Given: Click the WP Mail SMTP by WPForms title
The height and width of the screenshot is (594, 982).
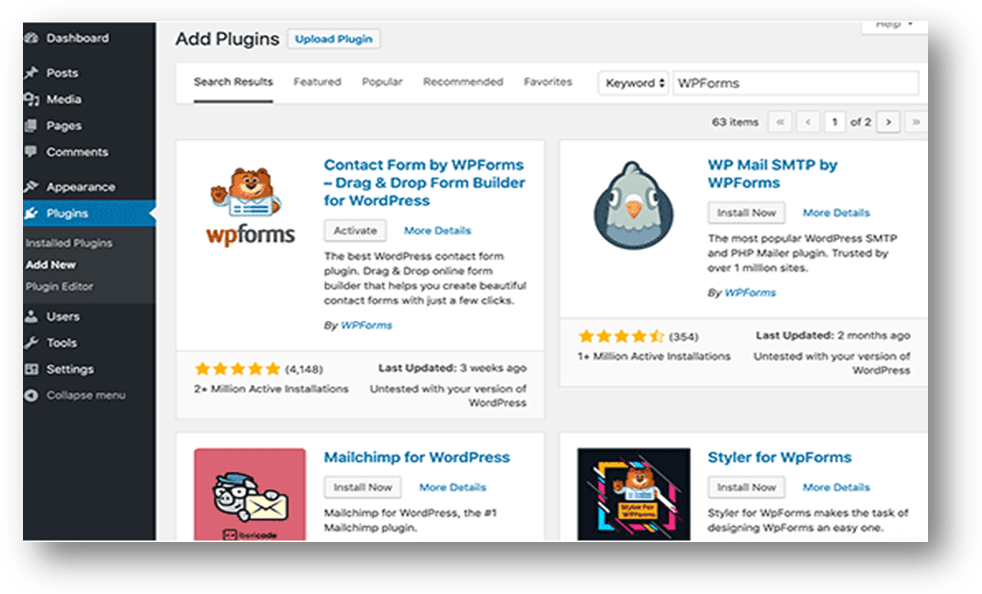Looking at the screenshot, I should pyautogui.click(x=772, y=174).
